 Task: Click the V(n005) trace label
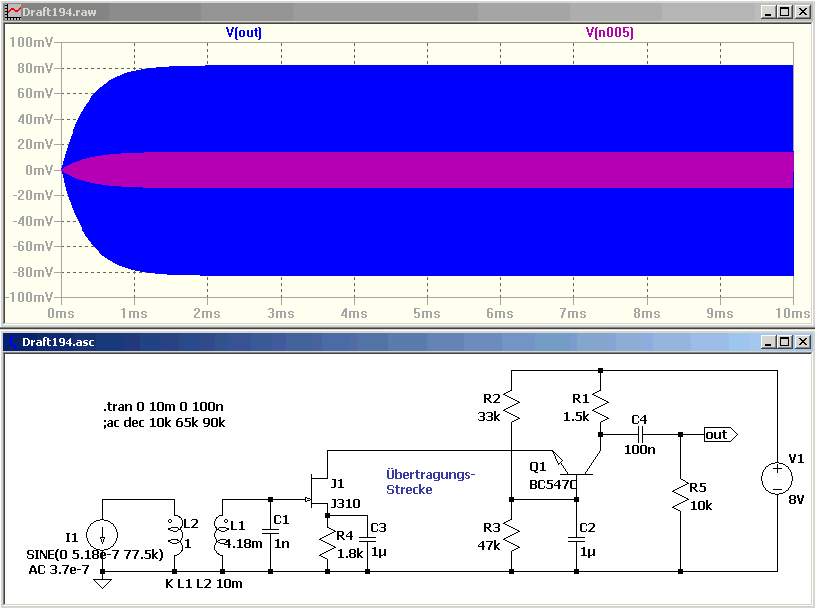click(x=609, y=32)
